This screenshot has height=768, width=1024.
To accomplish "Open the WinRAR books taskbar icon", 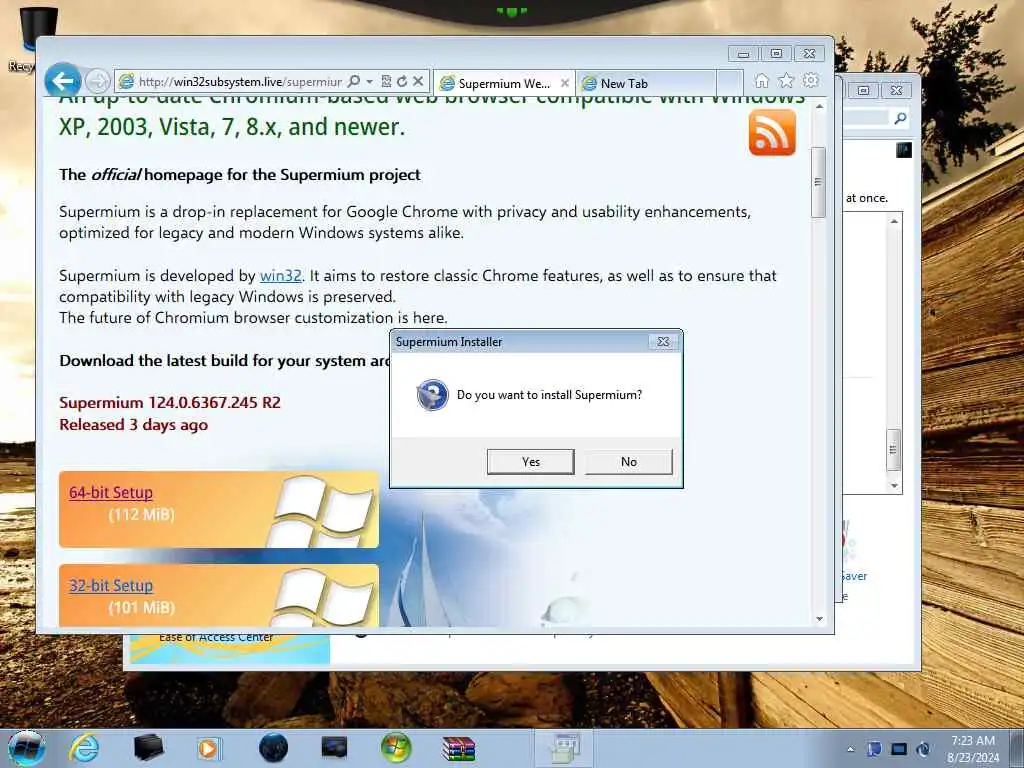I will coord(458,748).
